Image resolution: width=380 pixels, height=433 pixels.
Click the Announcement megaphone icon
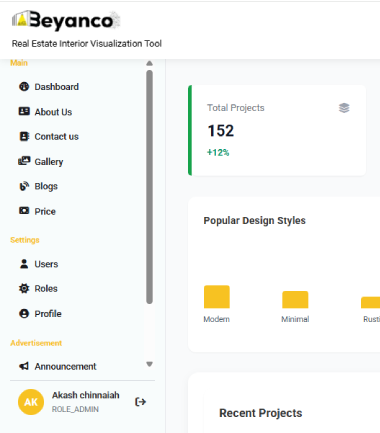pyautogui.click(x=24, y=366)
